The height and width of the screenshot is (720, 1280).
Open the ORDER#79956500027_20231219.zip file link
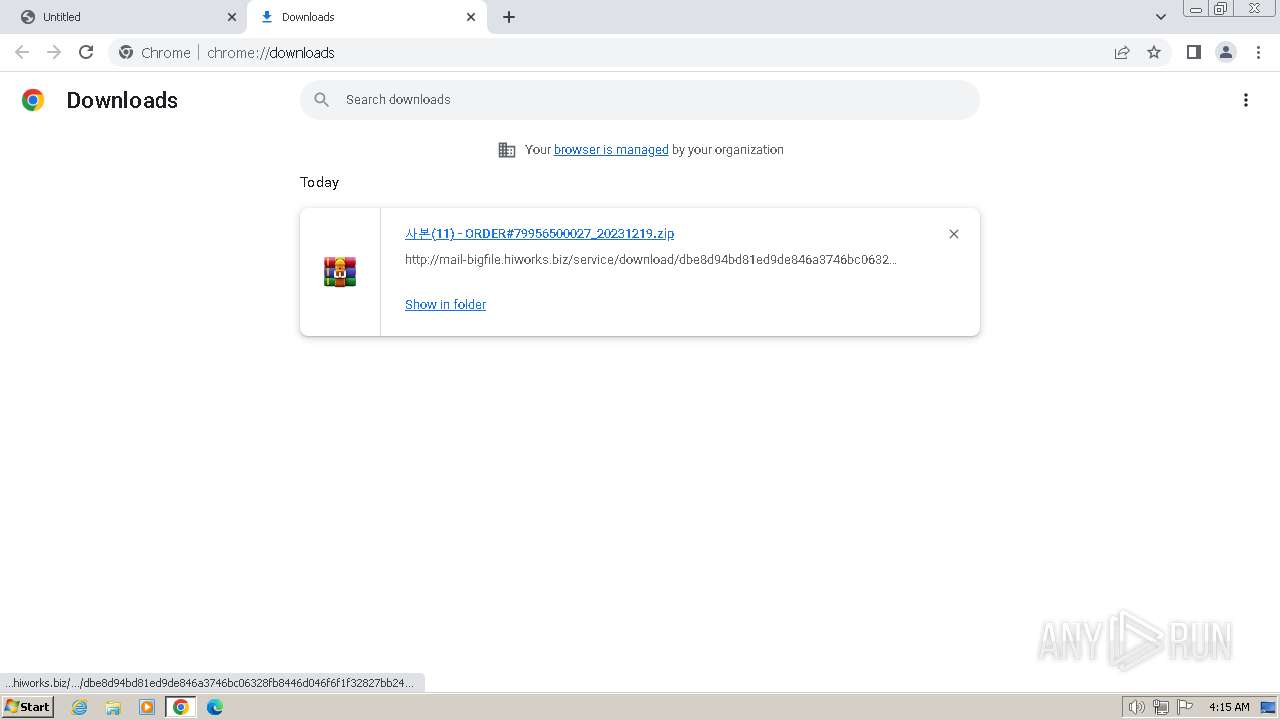[x=539, y=234]
